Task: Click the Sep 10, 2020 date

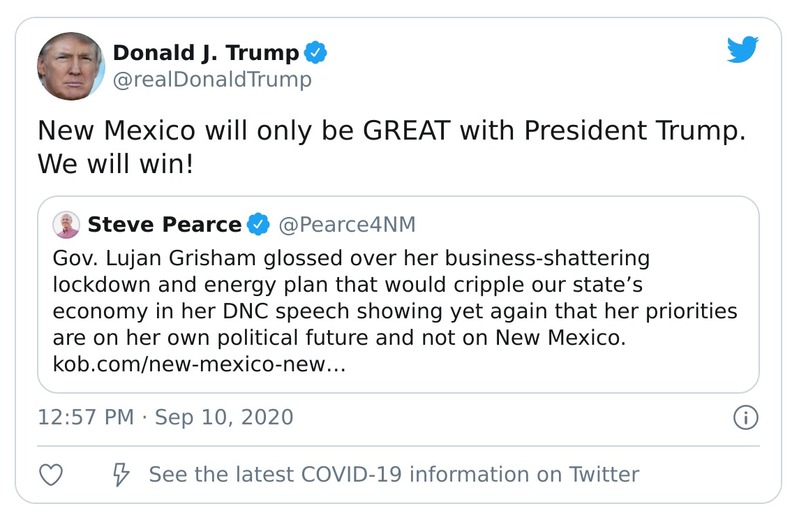Action: 224,417
